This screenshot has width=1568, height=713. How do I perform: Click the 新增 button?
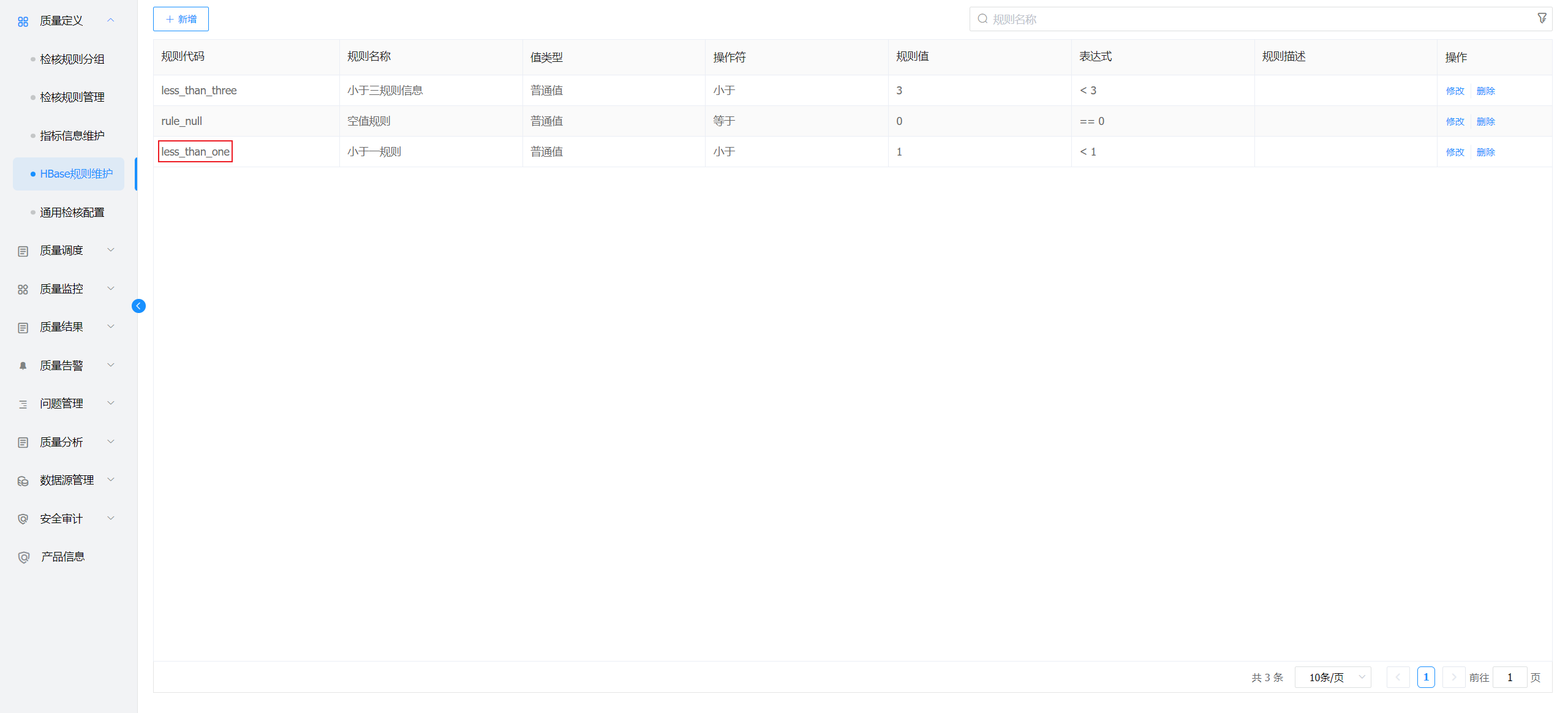(181, 19)
